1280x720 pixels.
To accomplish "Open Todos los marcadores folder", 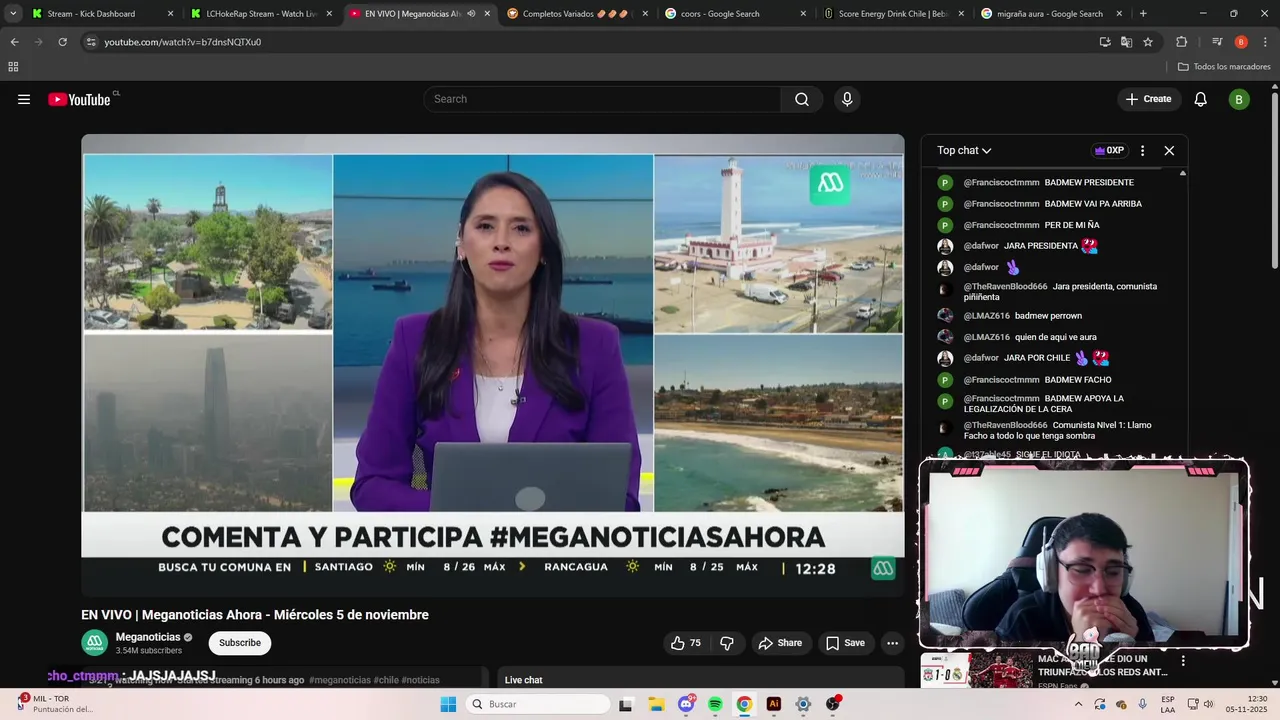I will tap(1224, 67).
